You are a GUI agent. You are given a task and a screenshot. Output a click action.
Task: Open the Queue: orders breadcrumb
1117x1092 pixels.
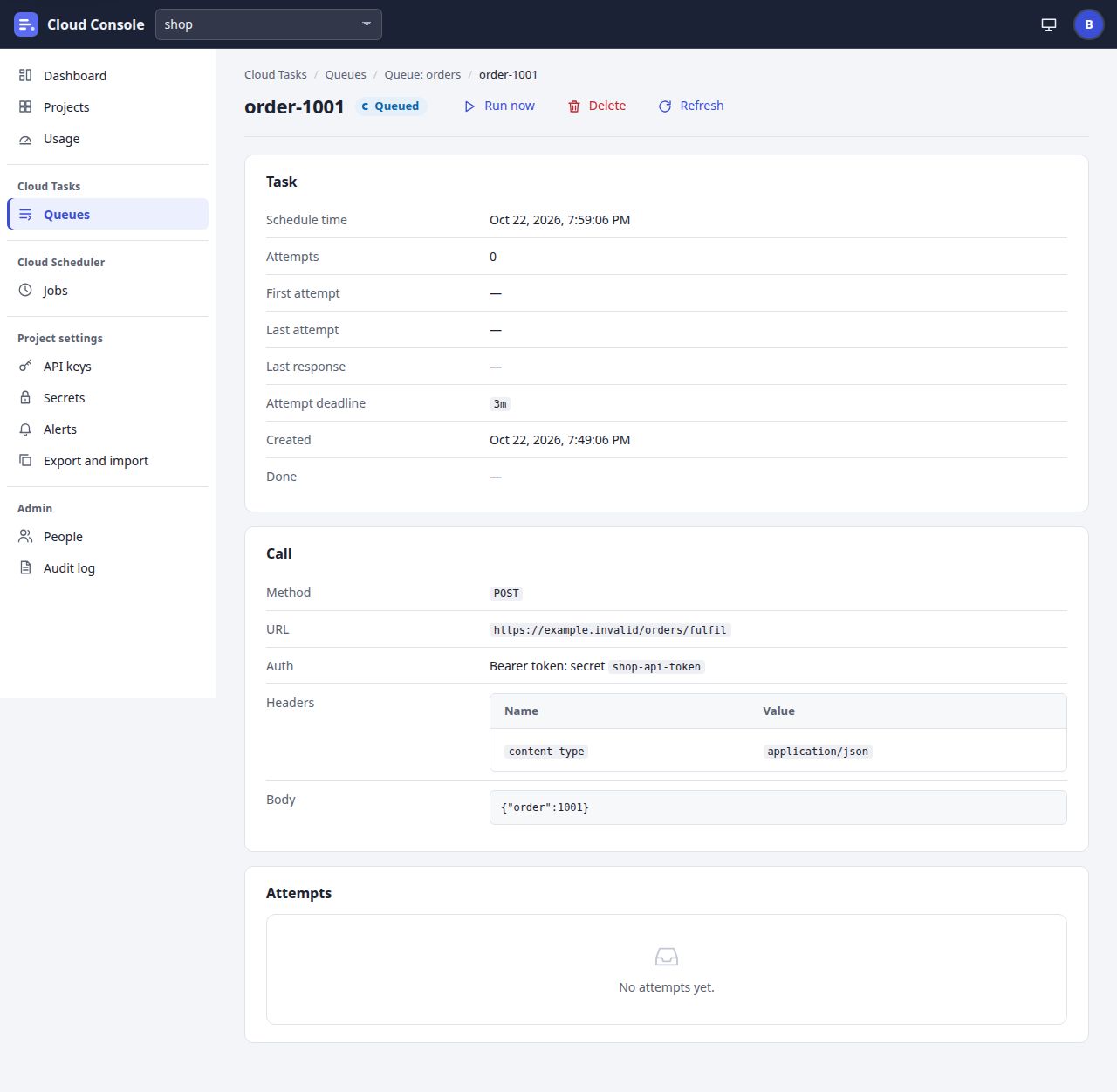click(x=422, y=75)
